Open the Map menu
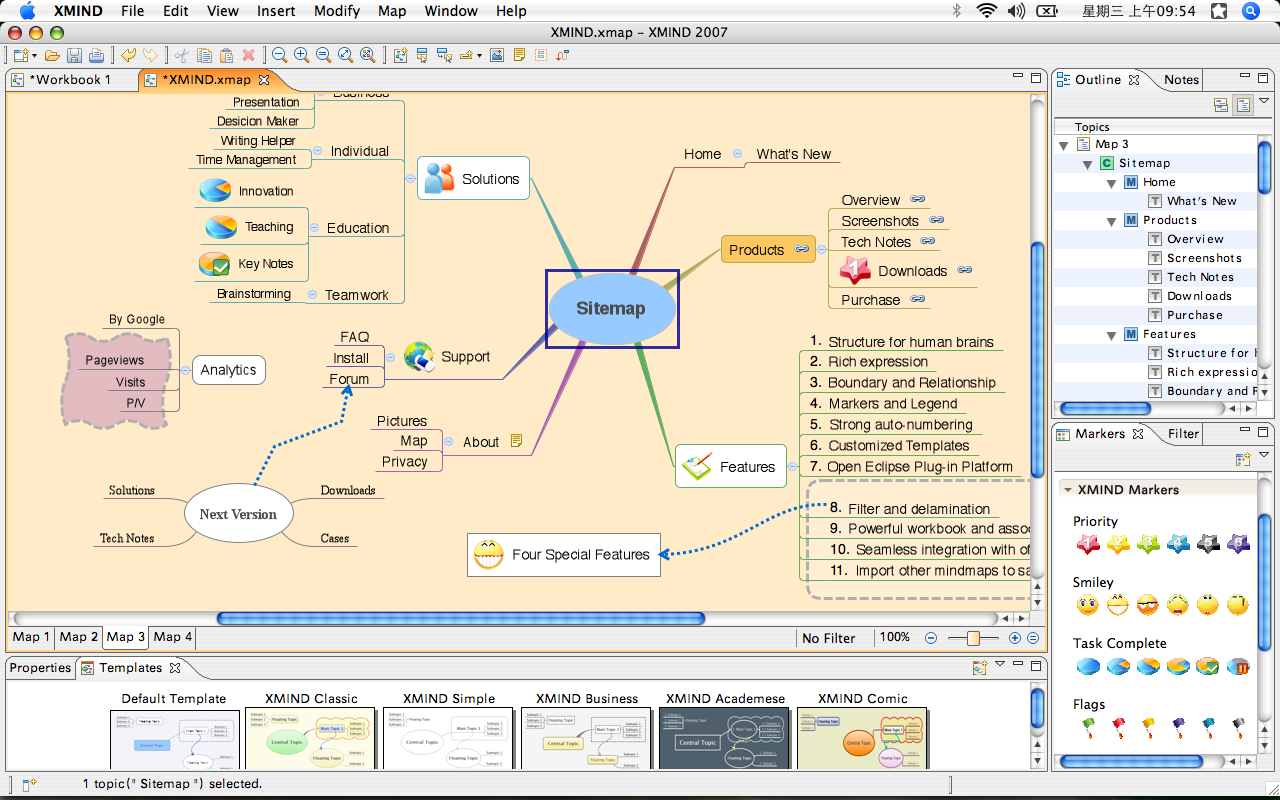The height and width of the screenshot is (800, 1280). [x=392, y=11]
